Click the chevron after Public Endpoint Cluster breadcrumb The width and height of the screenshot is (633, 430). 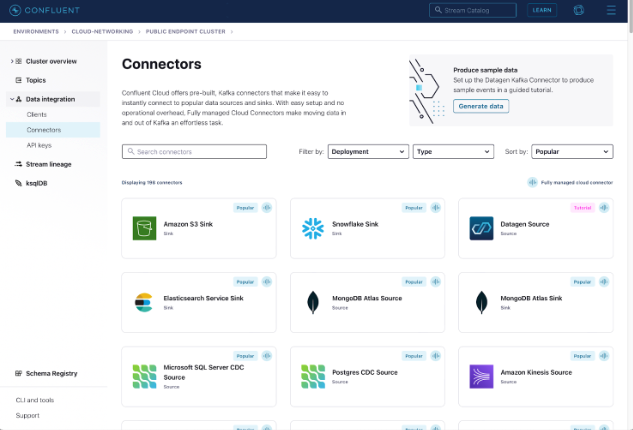(x=232, y=31)
